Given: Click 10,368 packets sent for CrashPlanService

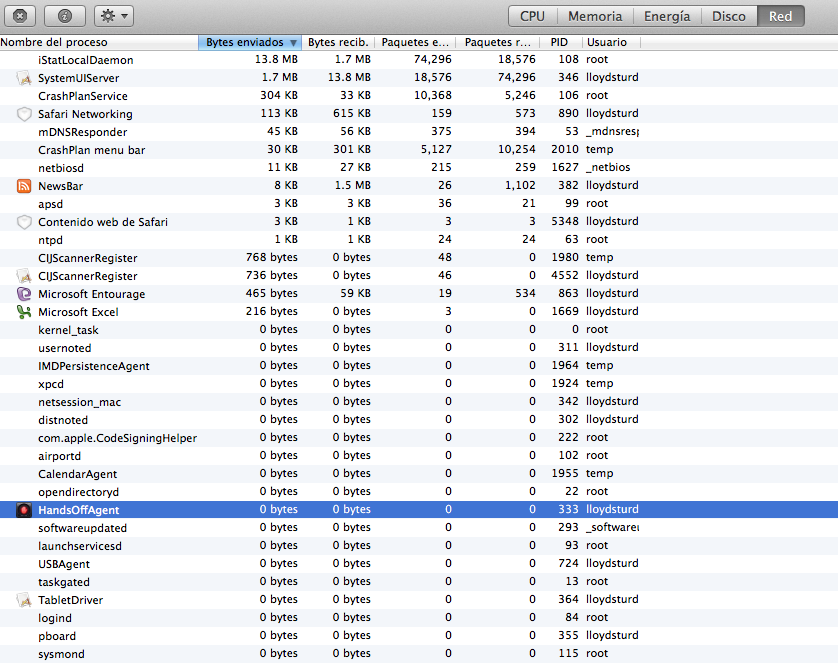Looking at the screenshot, I should (433, 95).
